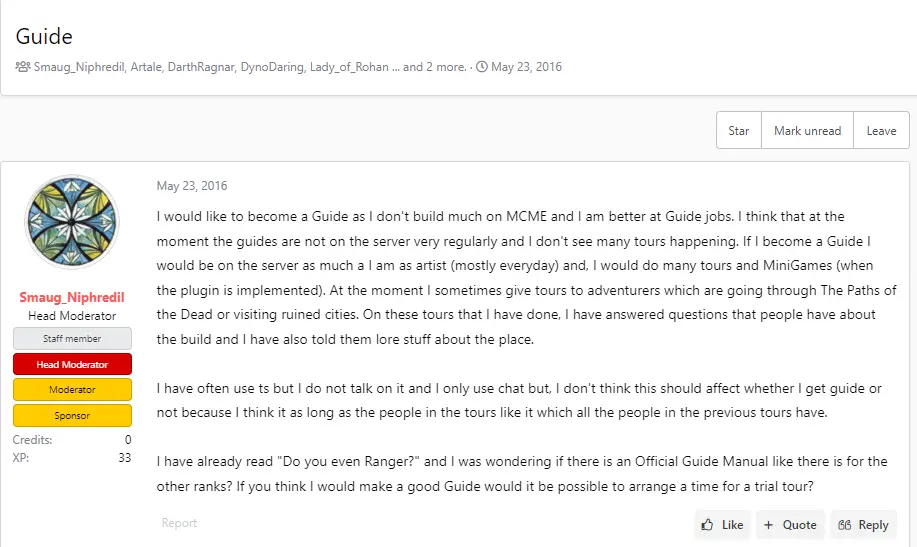Image resolution: width=917 pixels, height=547 pixels.
Task: Click the plus icon on Quote
Action: coord(768,525)
